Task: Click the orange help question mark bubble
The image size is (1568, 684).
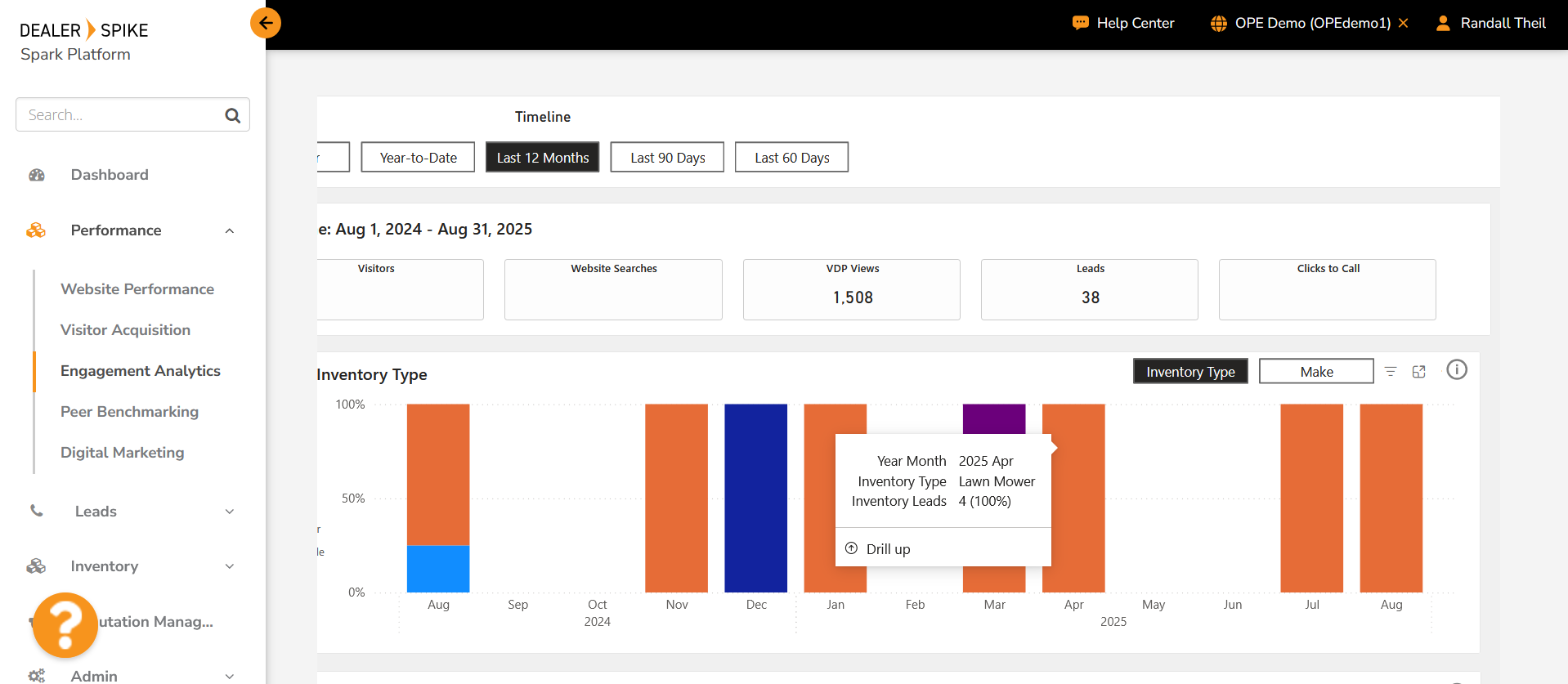Action: [65, 625]
